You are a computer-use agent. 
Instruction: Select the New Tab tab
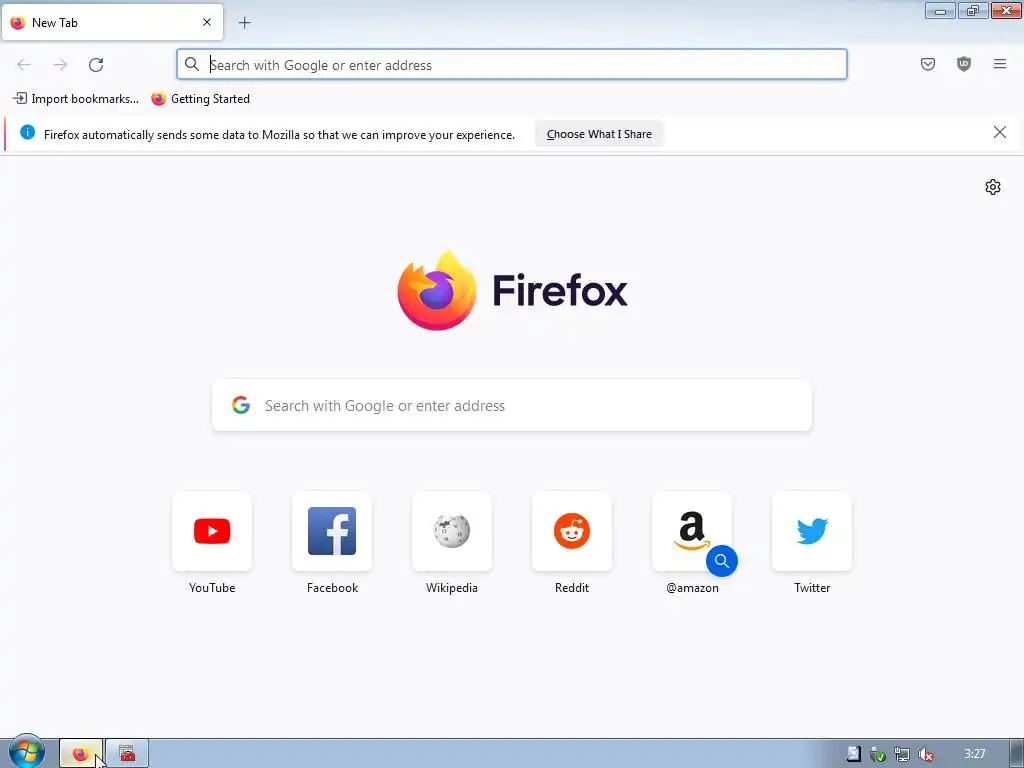pos(112,22)
